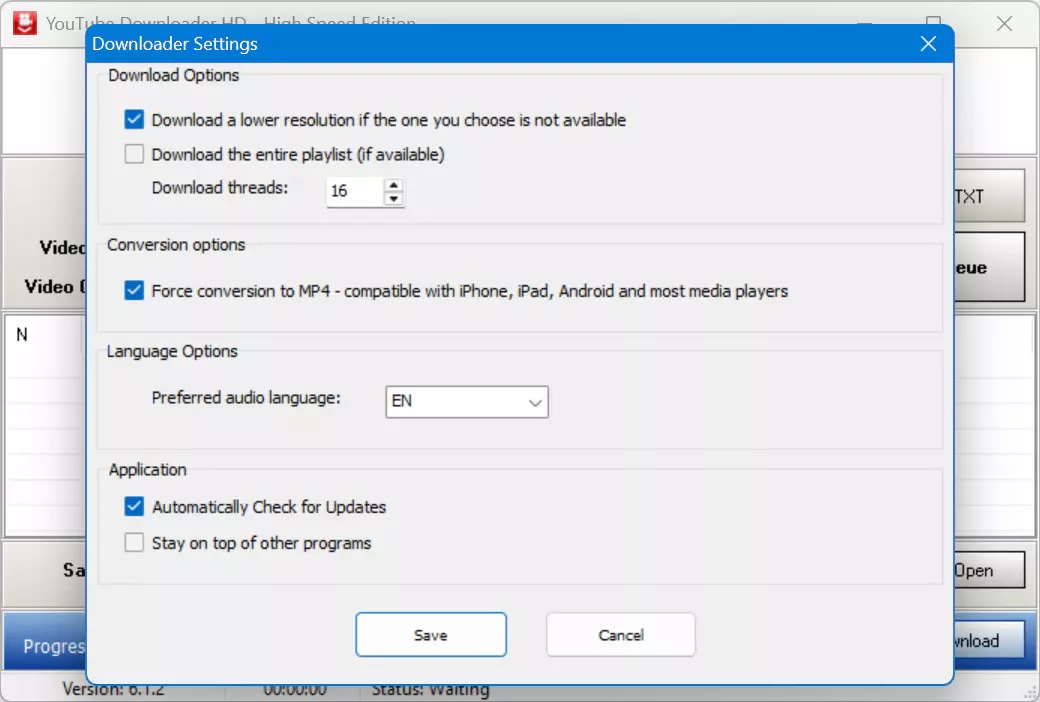Click the download threads number field
This screenshot has width=1040, height=702.
(x=356, y=192)
